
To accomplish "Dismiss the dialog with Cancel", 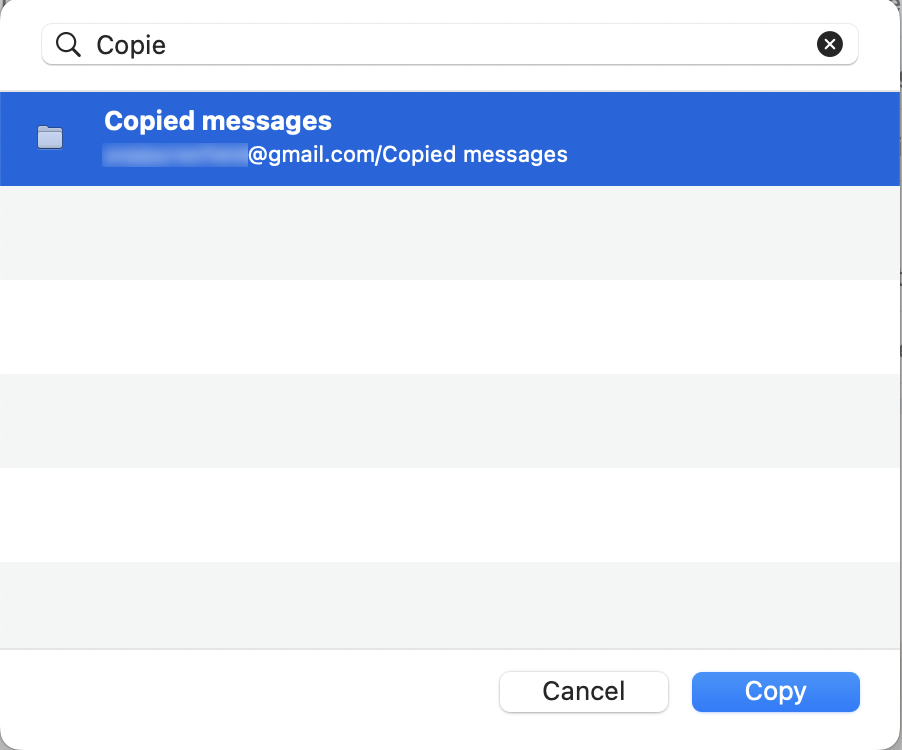I will [583, 691].
